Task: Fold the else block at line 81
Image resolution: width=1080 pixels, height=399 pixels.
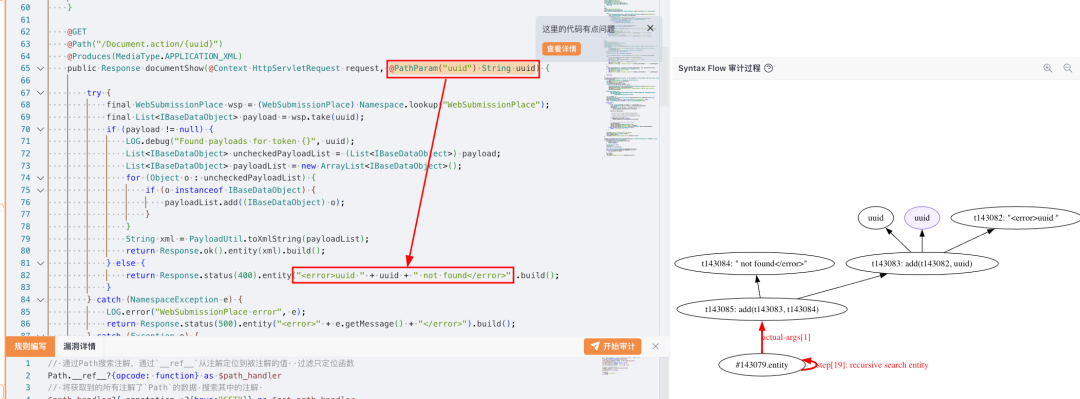Action: (40, 263)
